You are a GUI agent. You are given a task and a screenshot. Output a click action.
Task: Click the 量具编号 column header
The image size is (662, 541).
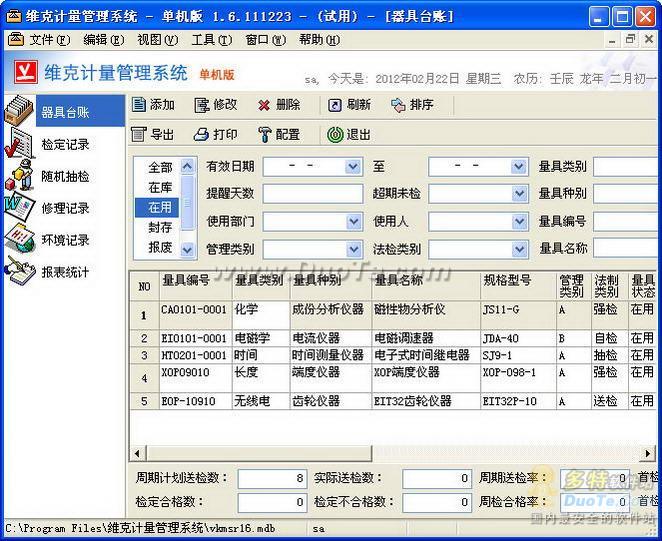(195, 285)
